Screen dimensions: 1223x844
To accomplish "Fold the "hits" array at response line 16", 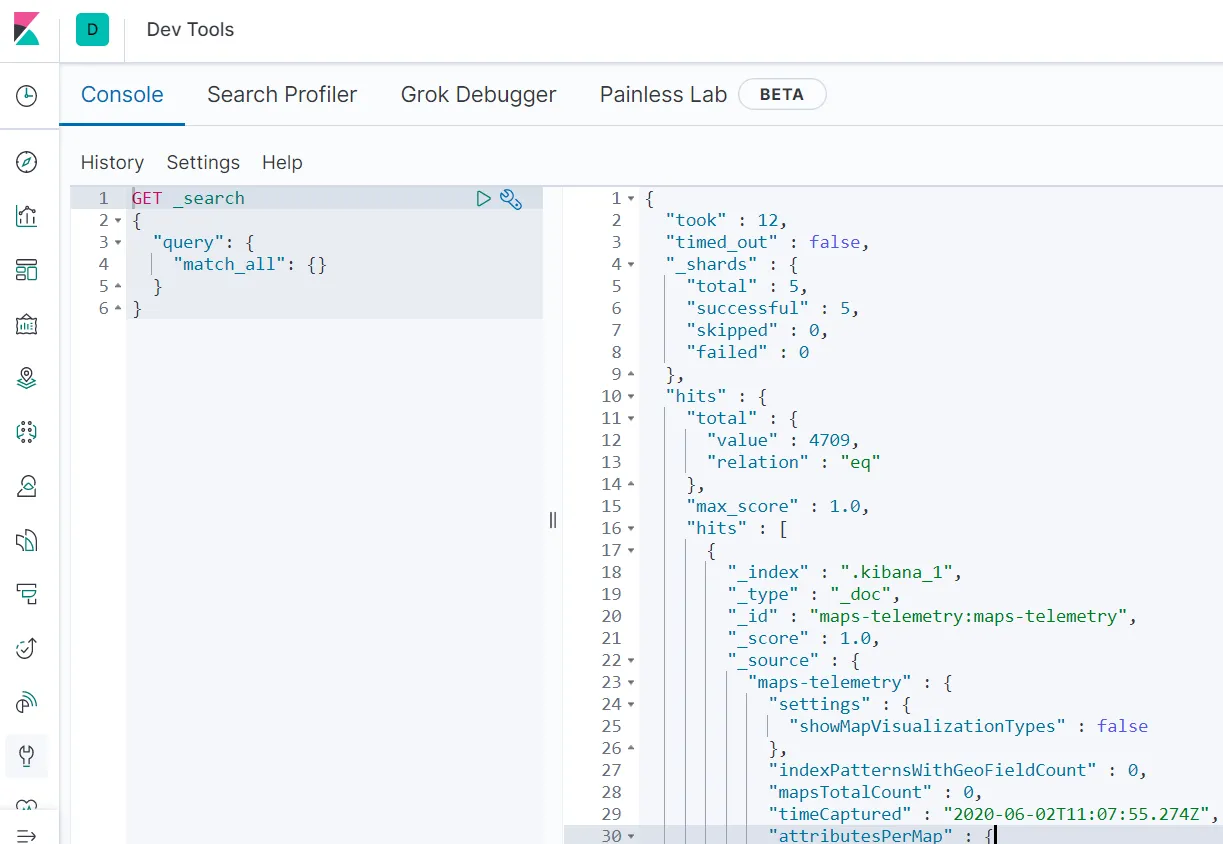I will [631, 529].
